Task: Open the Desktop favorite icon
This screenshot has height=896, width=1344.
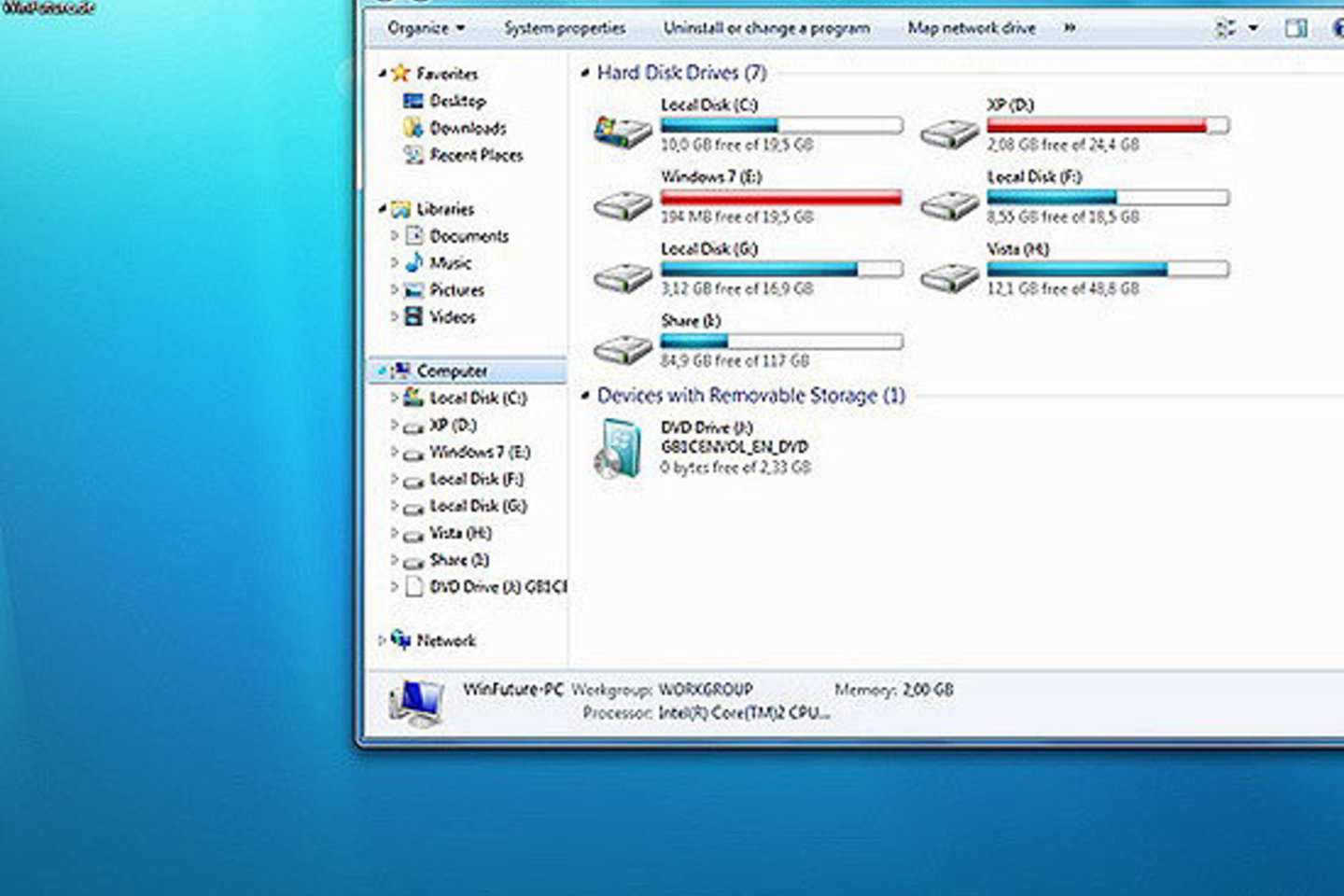Action: coord(413,101)
